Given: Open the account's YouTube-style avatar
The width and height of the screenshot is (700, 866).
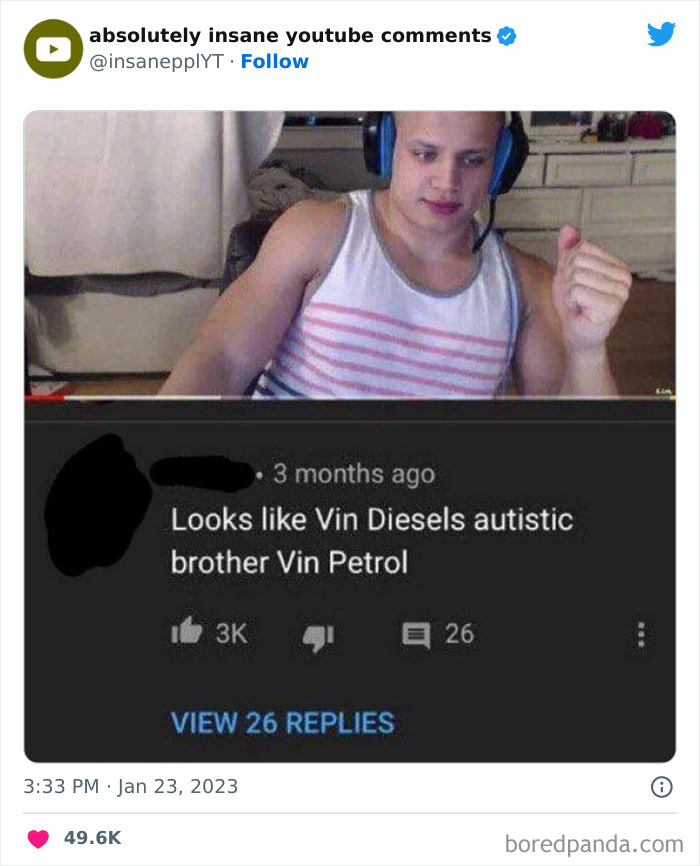Looking at the screenshot, I should pos(53,49).
